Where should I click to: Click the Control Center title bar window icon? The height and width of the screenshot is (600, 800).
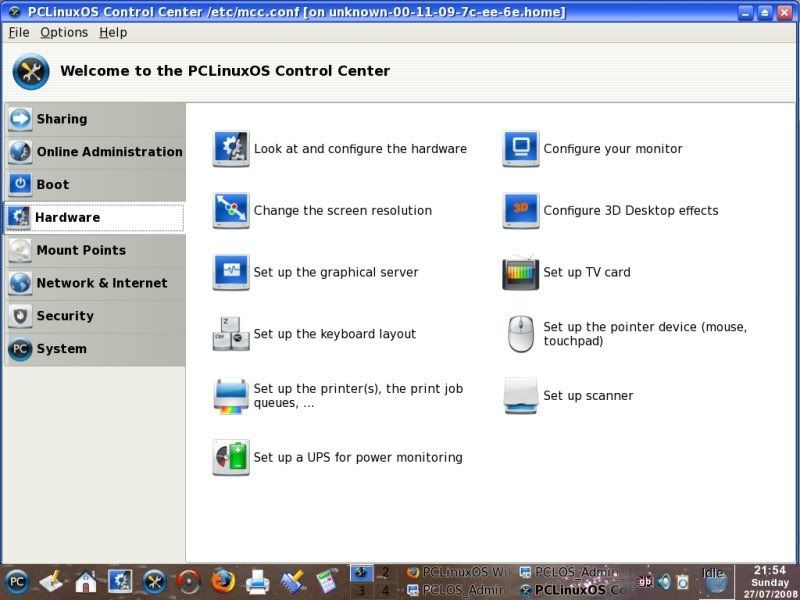click(15, 11)
